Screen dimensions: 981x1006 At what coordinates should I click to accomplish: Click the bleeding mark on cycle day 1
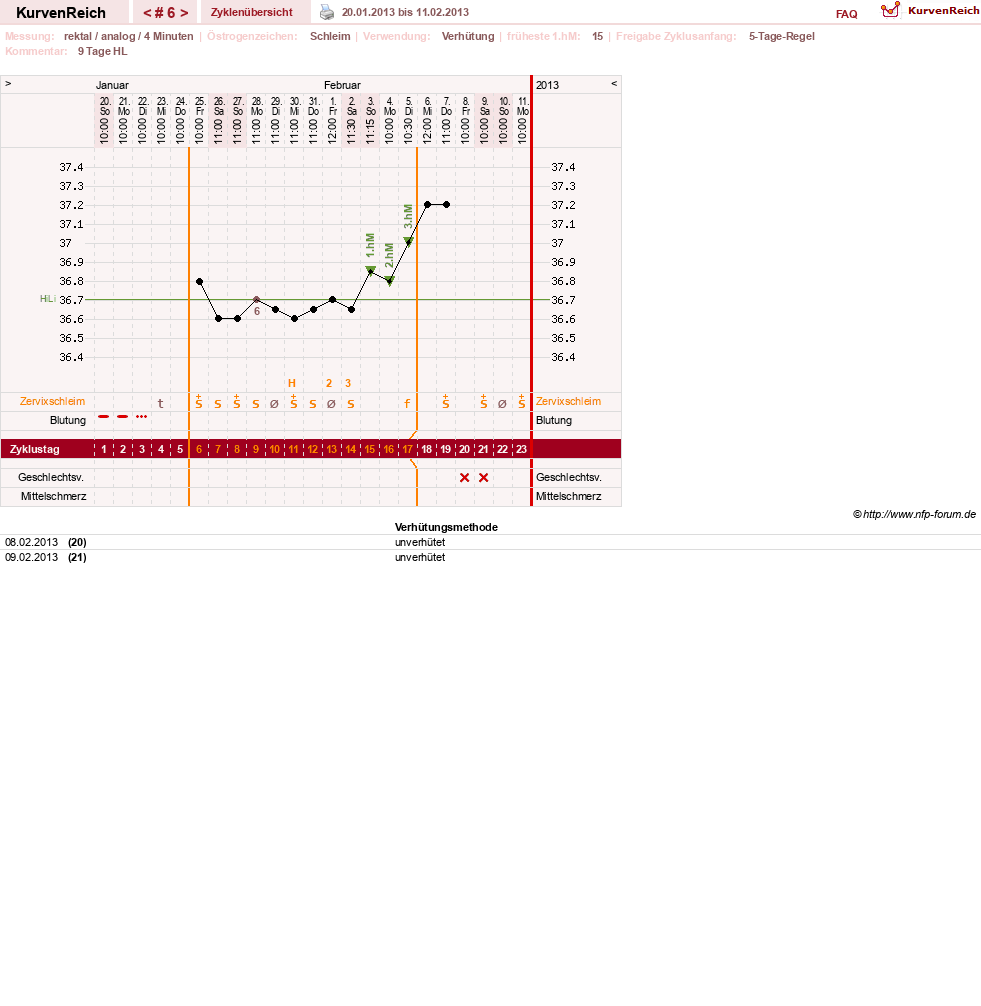tap(104, 416)
